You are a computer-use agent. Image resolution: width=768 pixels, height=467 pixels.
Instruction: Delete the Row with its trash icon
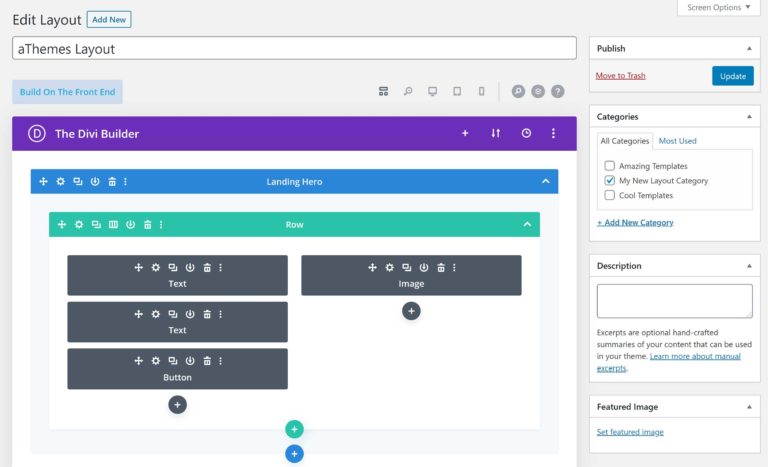(x=147, y=224)
